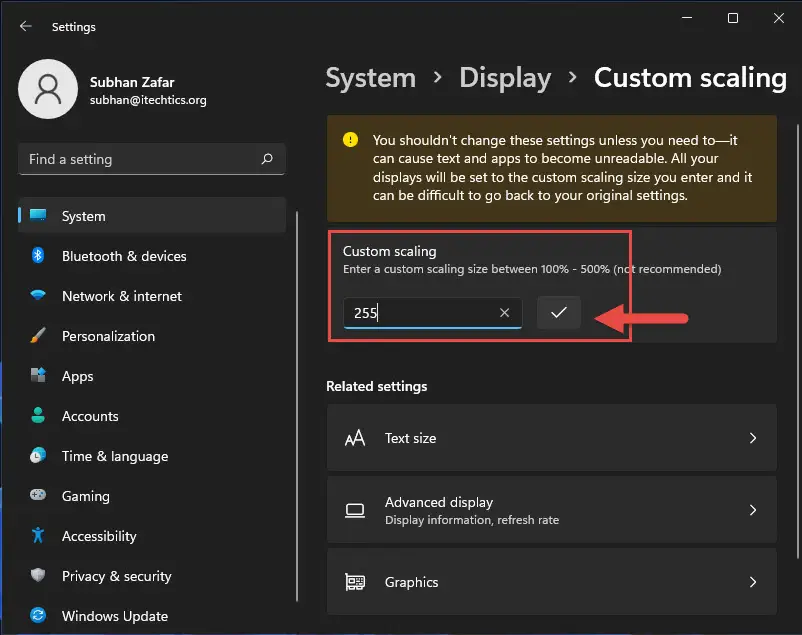Viewport: 802px width, 635px height.
Task: Open Time & language category
Action: (x=152, y=455)
